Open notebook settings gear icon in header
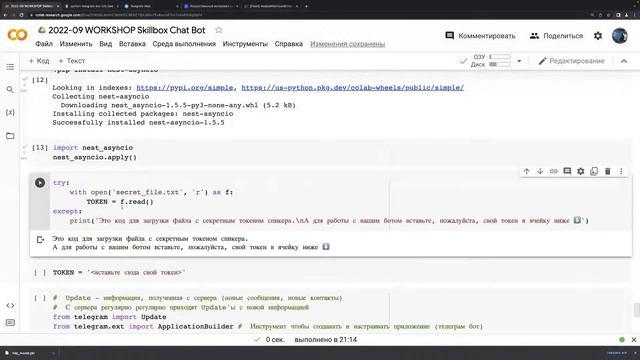This screenshot has height=360, width=640. (x=598, y=36)
